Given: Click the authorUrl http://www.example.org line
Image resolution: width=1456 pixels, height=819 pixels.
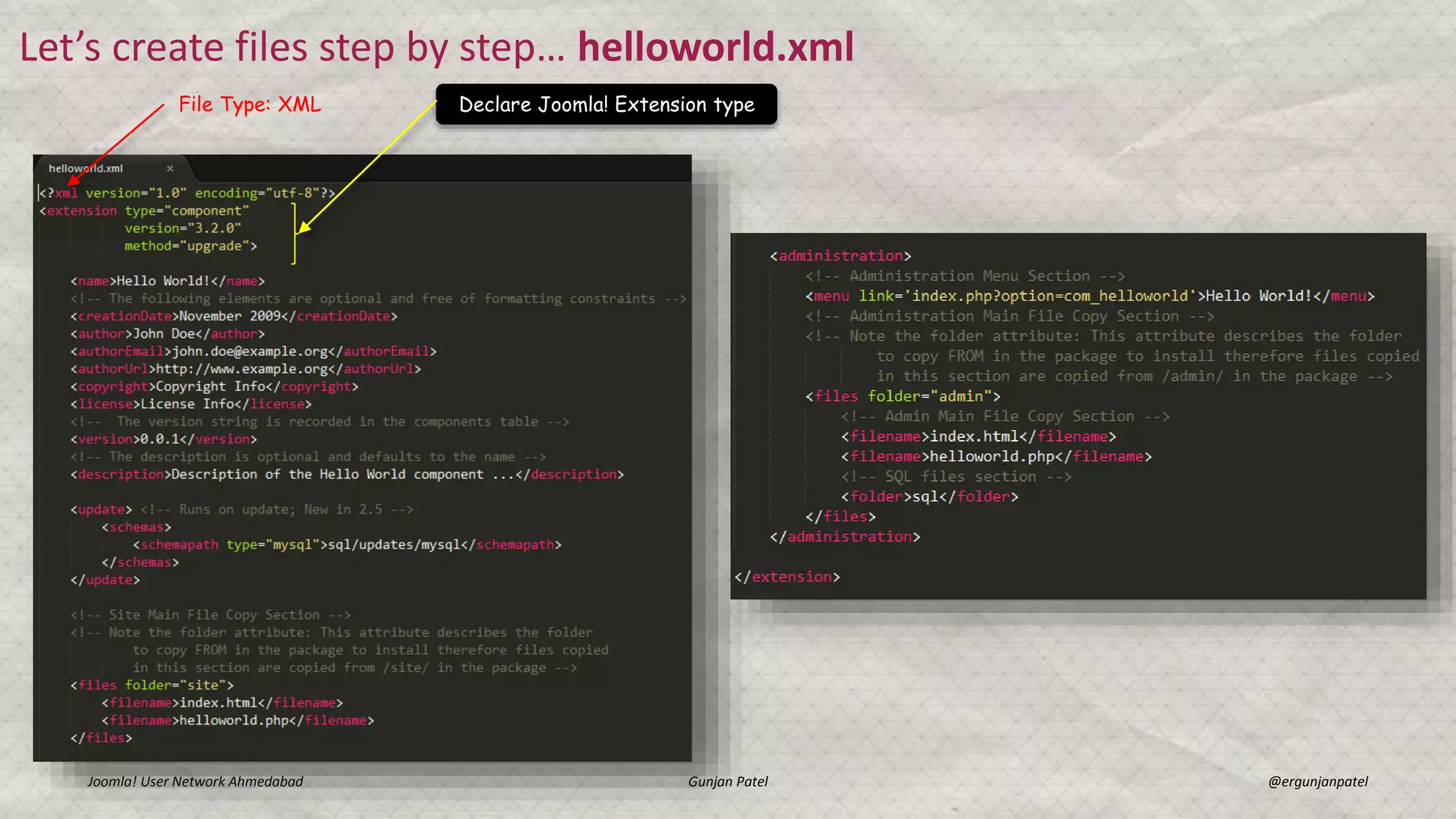Looking at the screenshot, I should point(245,369).
